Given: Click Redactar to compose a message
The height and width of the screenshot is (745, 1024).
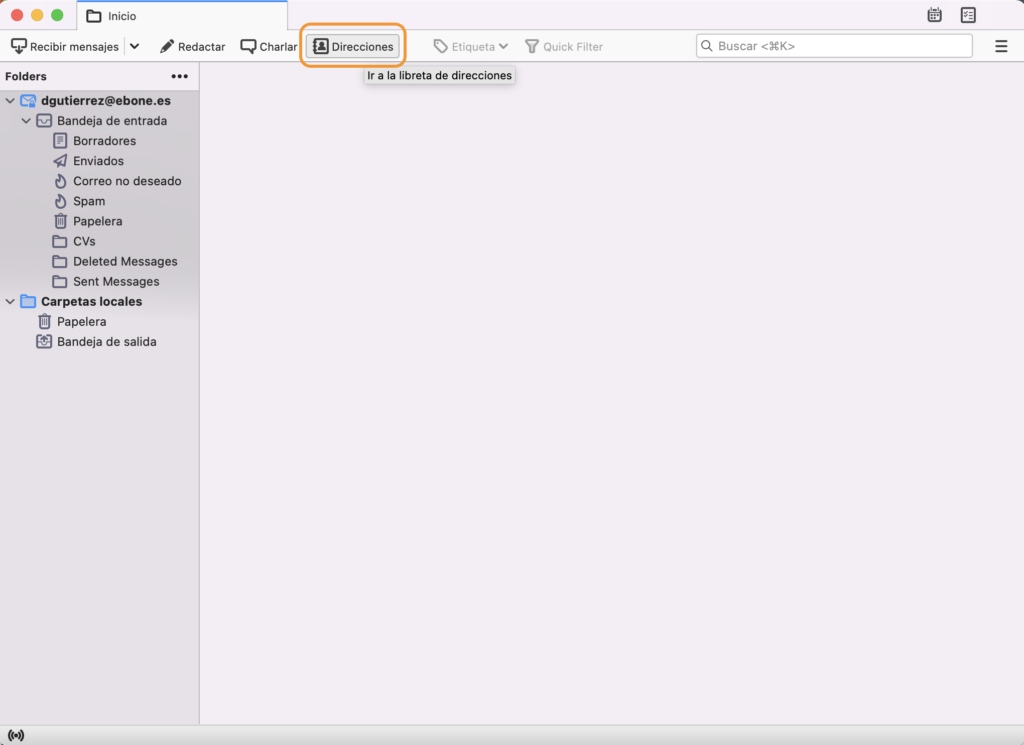Looking at the screenshot, I should click(x=193, y=47).
